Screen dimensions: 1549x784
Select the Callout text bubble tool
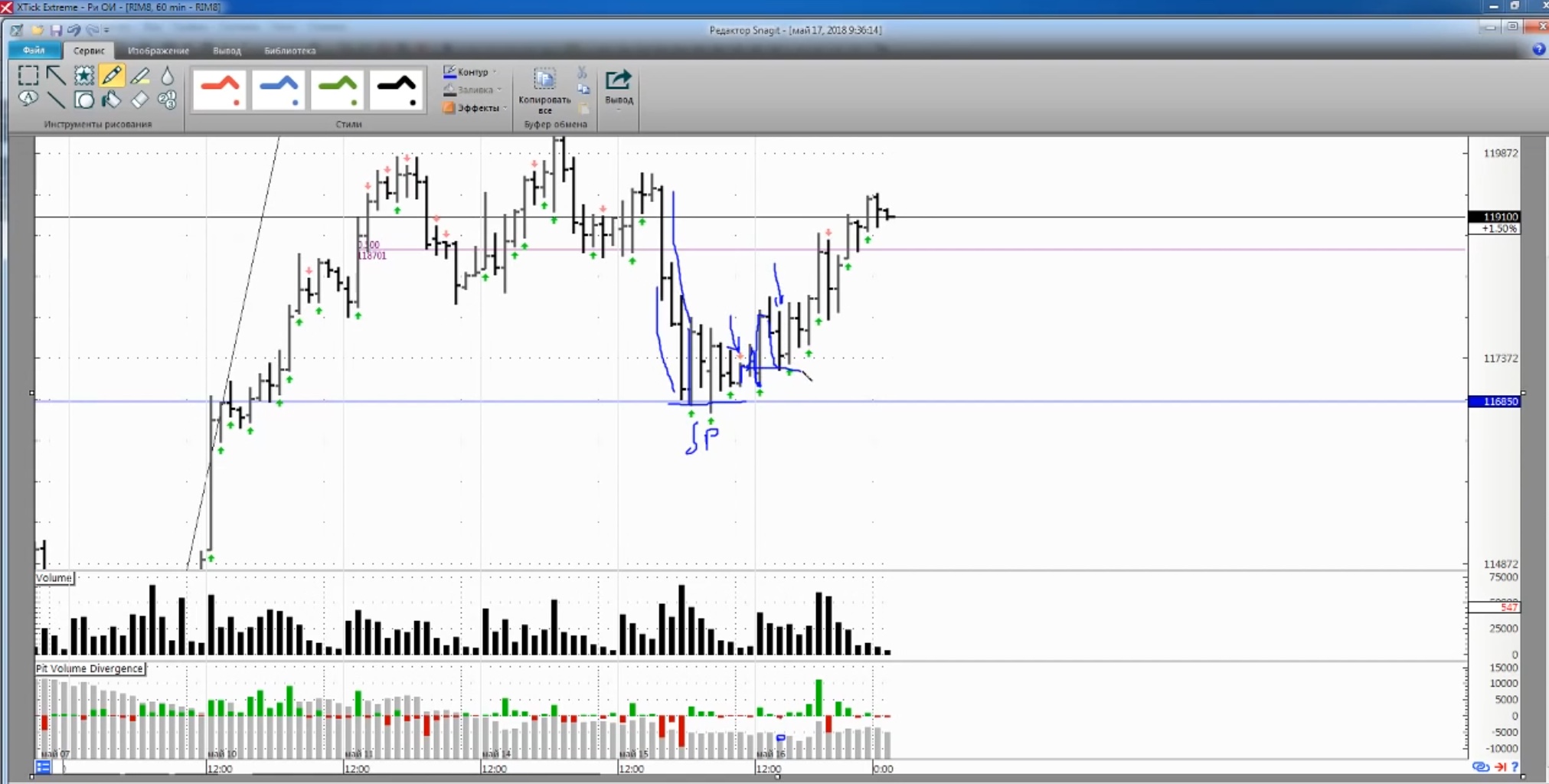[x=28, y=100]
